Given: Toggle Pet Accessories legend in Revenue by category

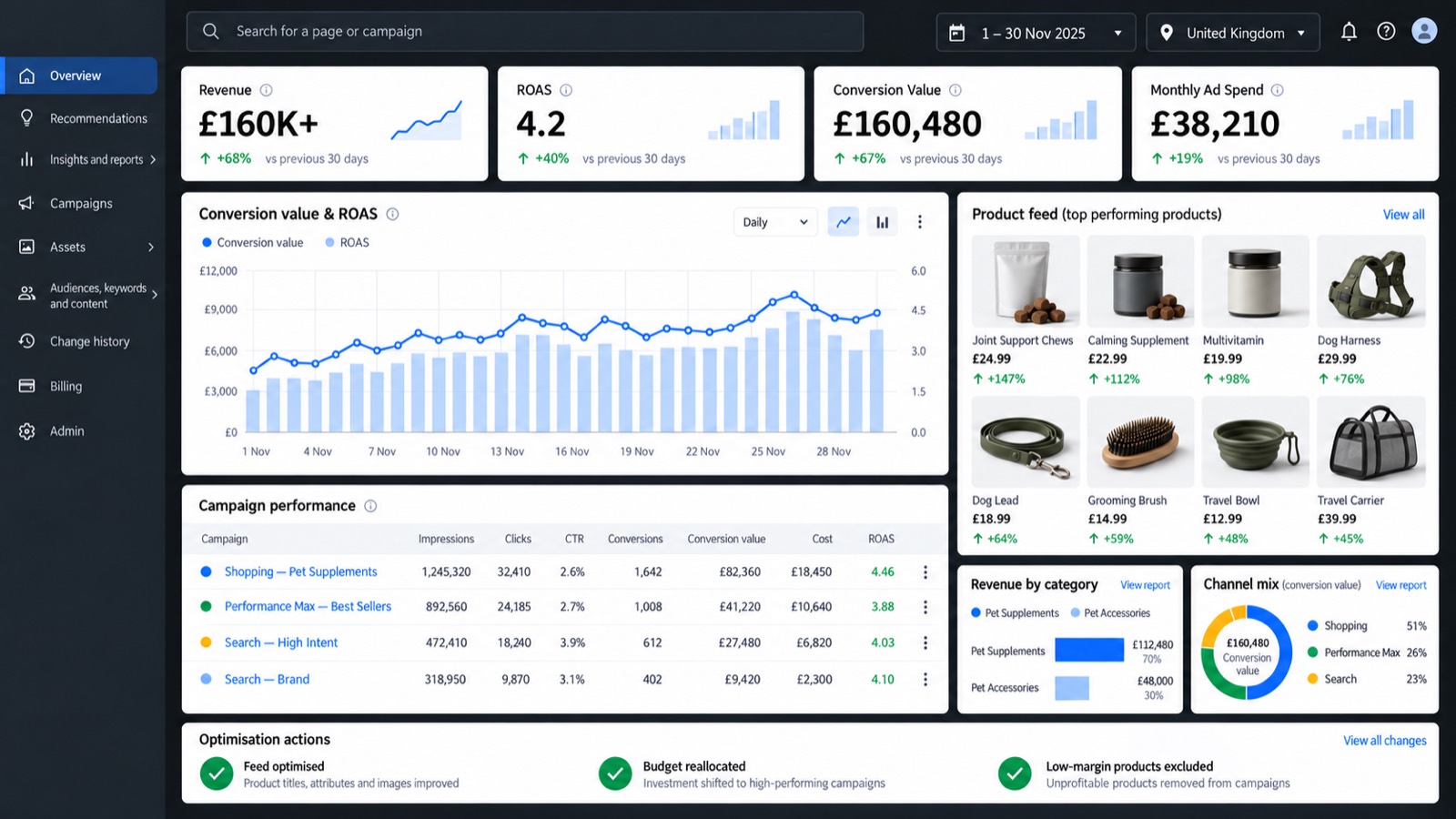Looking at the screenshot, I should pos(1110,613).
